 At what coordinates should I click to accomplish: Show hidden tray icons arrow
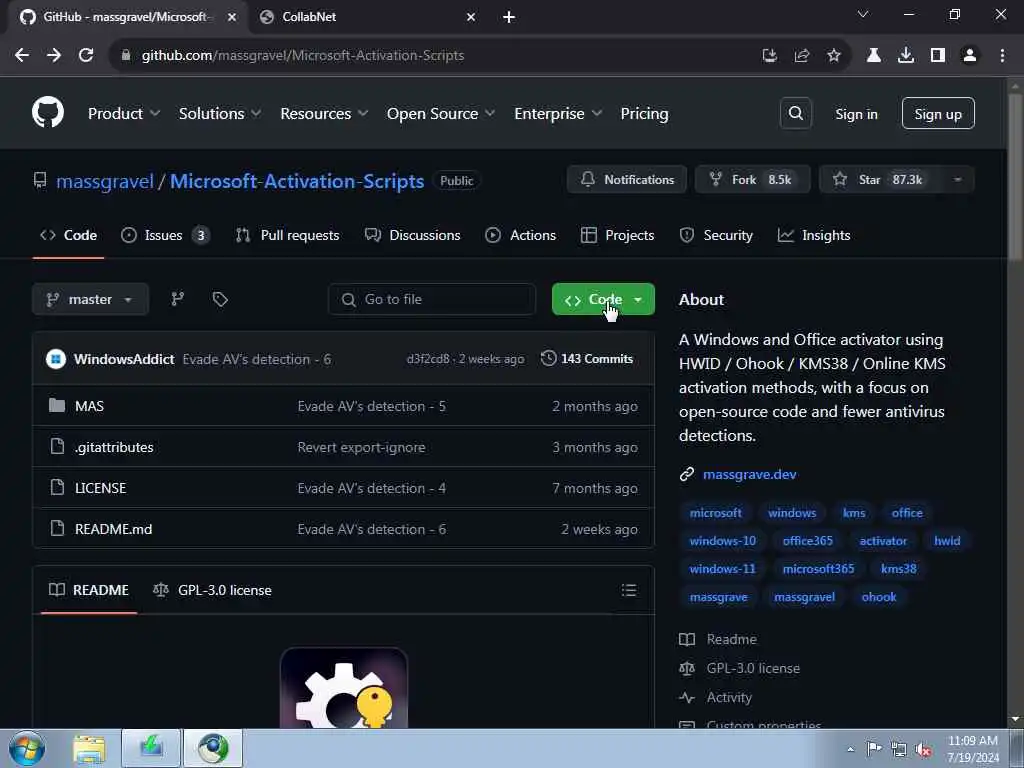tap(850, 749)
